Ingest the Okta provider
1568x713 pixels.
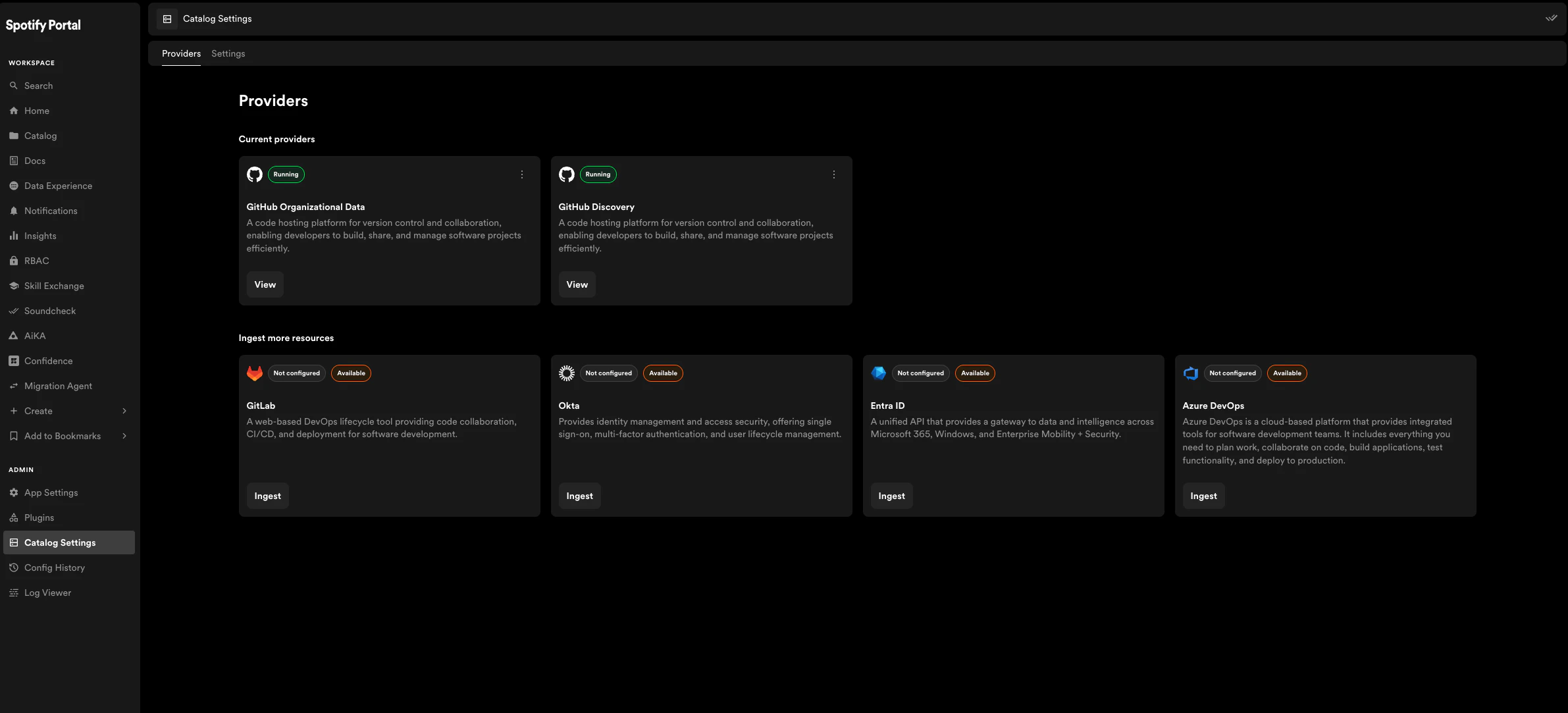(x=580, y=496)
